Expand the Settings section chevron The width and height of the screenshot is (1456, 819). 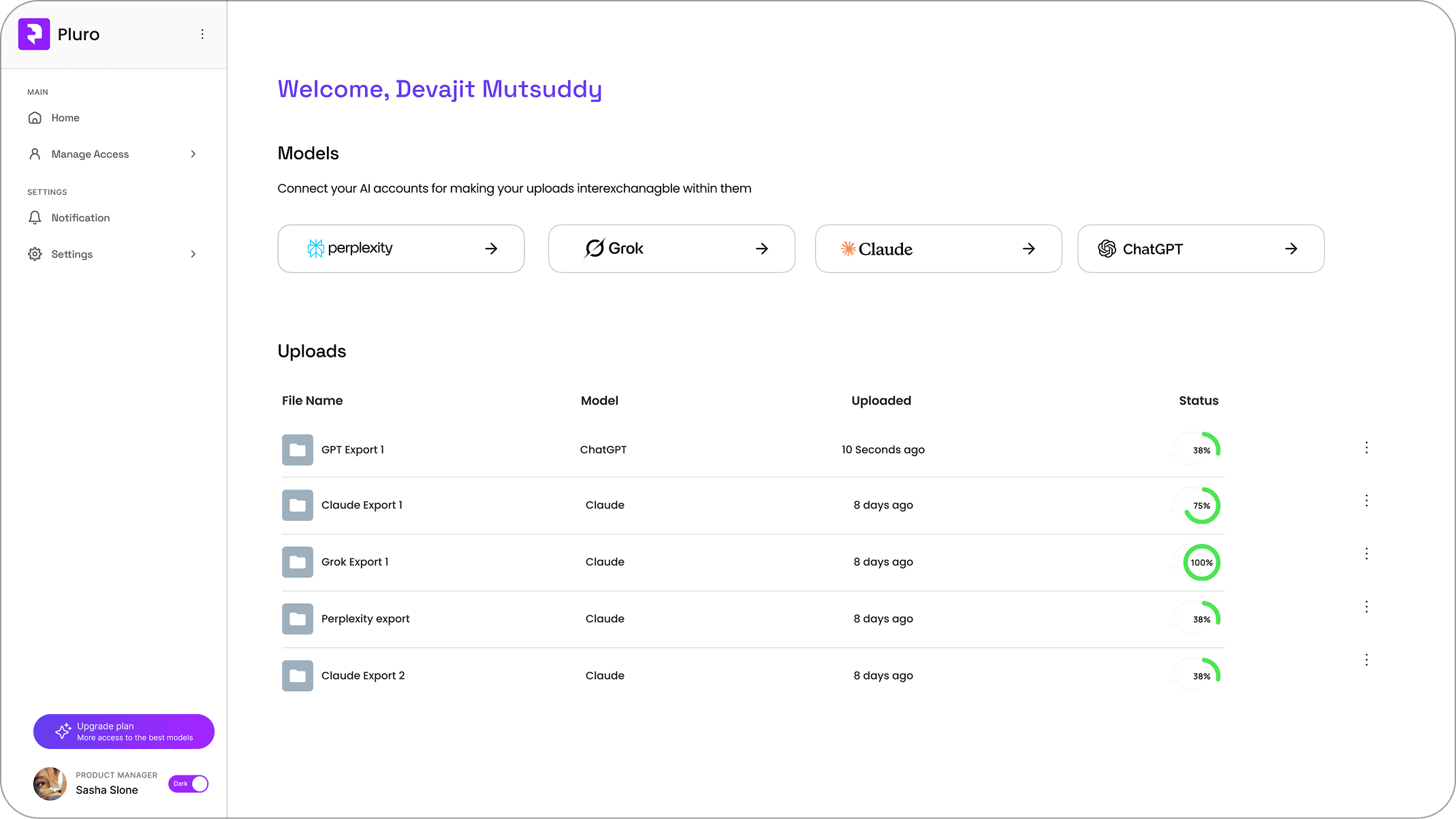pos(194,254)
